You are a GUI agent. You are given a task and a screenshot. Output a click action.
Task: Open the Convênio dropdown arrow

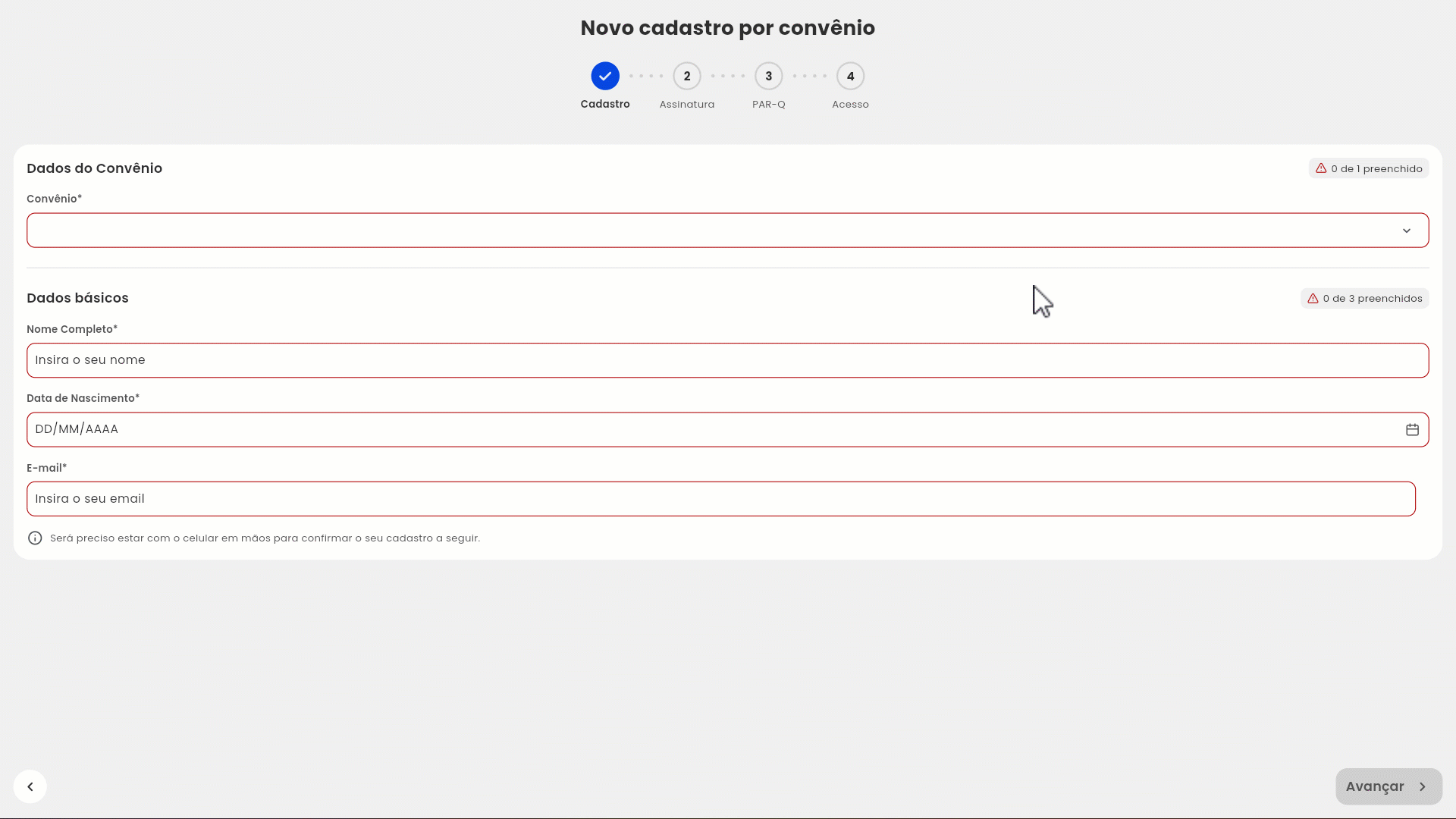pyautogui.click(x=1407, y=231)
